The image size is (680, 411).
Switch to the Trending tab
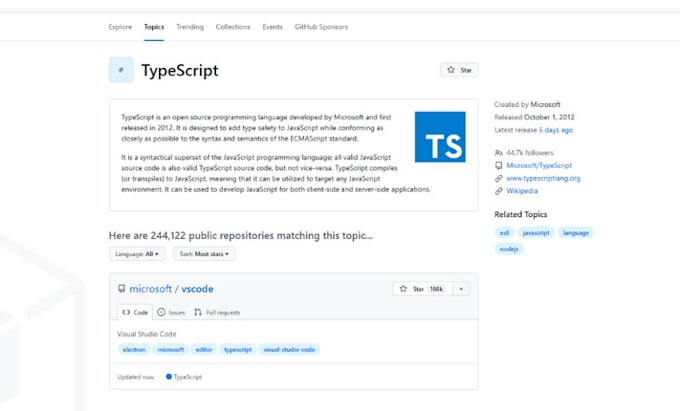coord(190,27)
